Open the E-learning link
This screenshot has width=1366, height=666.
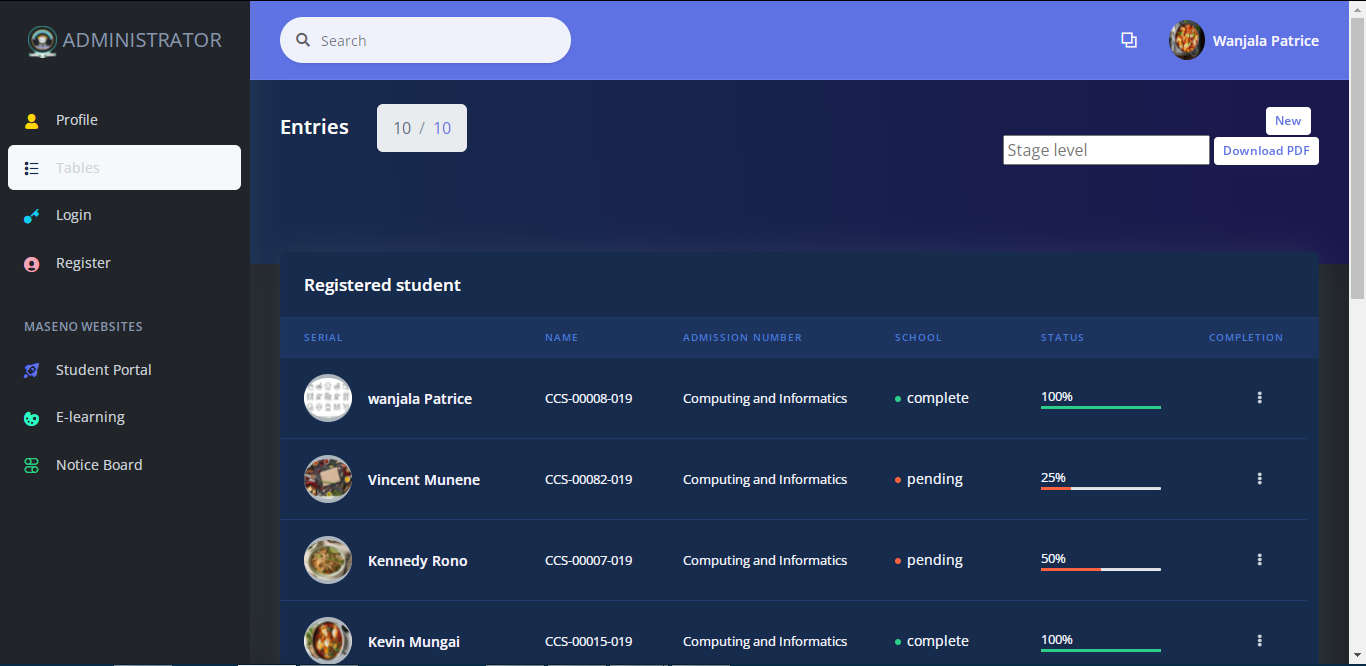click(124, 417)
